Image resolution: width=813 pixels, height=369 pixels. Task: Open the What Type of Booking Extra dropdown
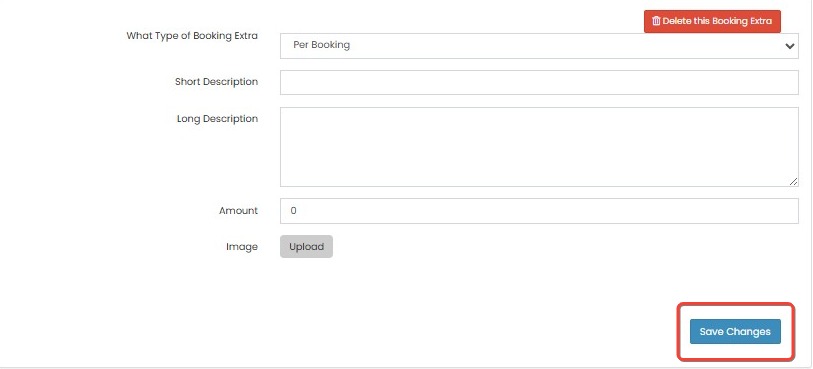539,46
